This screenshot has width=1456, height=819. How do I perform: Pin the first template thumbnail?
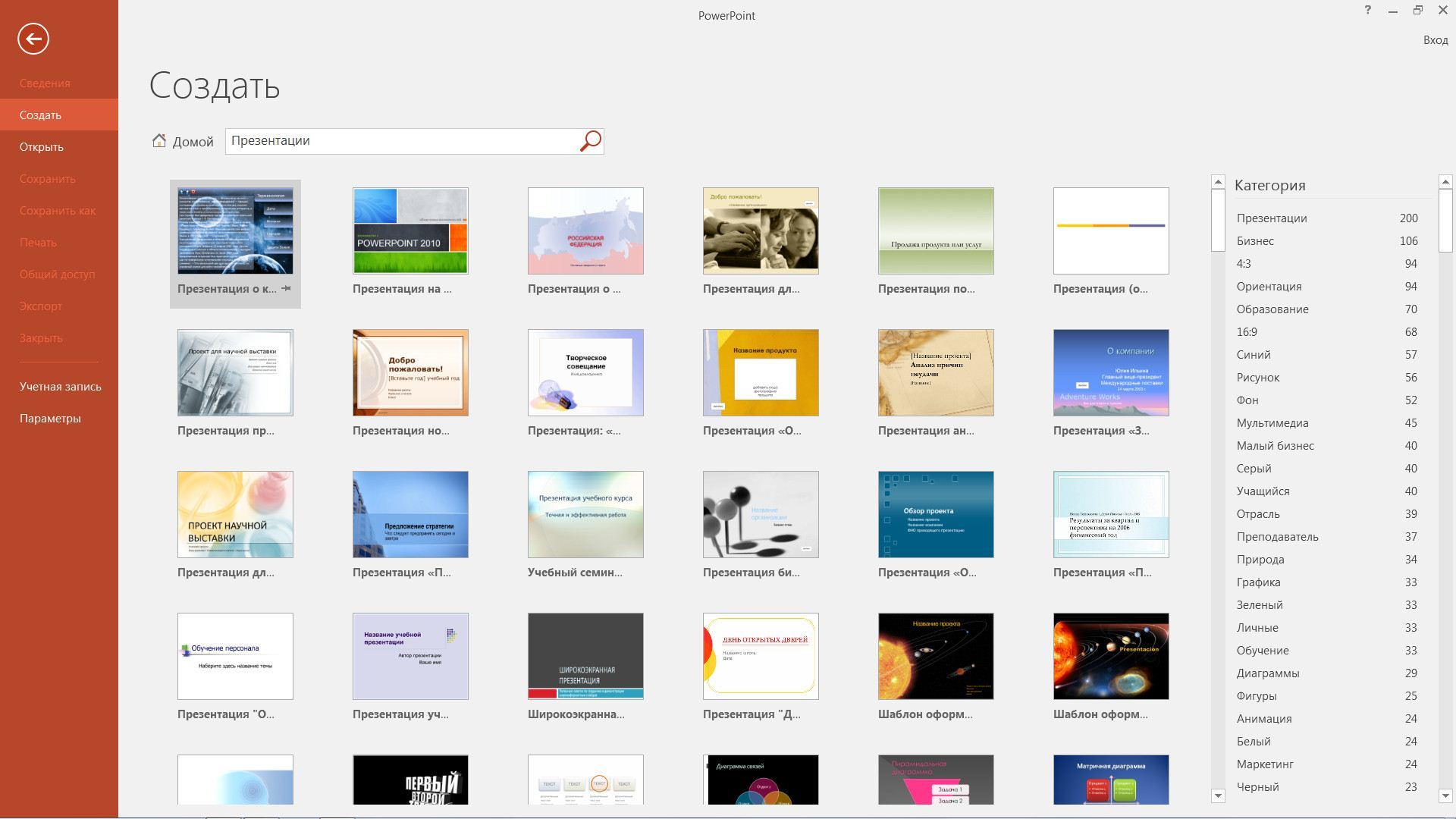[x=286, y=289]
